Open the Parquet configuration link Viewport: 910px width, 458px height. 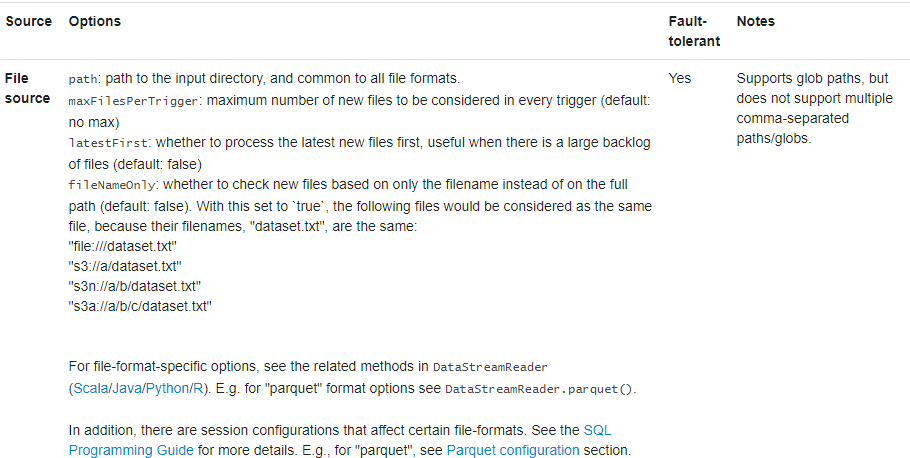(512, 450)
